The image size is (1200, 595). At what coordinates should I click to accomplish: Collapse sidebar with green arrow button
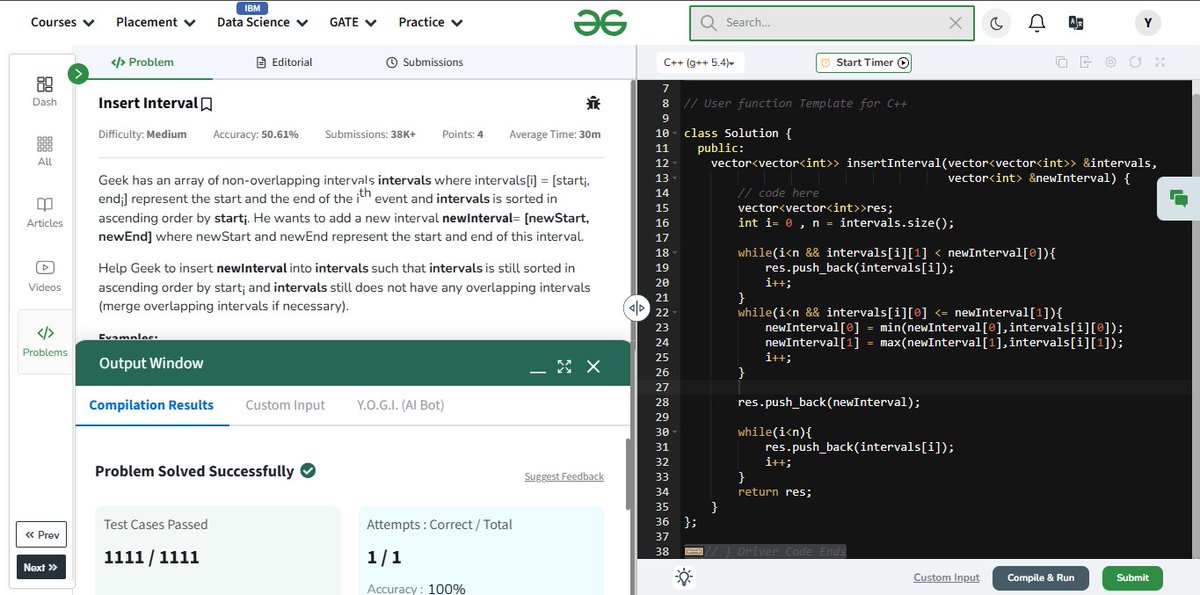click(x=78, y=73)
